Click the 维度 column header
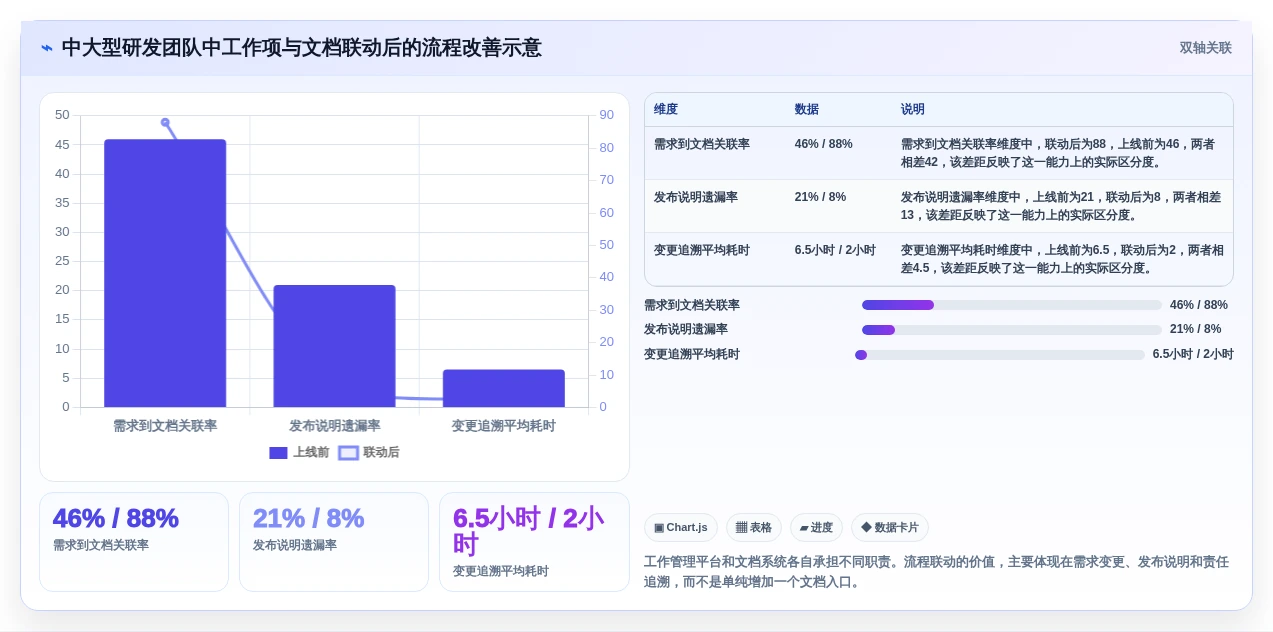 pyautogui.click(x=666, y=110)
